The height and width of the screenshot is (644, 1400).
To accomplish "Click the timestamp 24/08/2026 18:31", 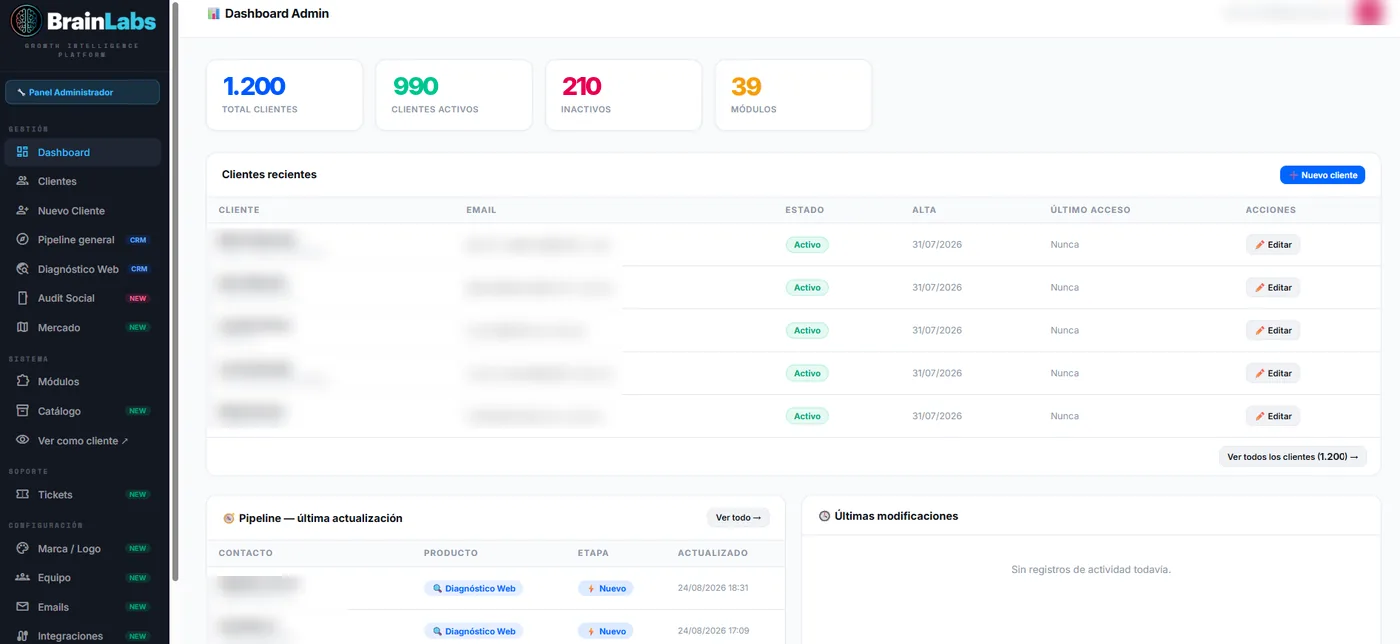I will 713,588.
